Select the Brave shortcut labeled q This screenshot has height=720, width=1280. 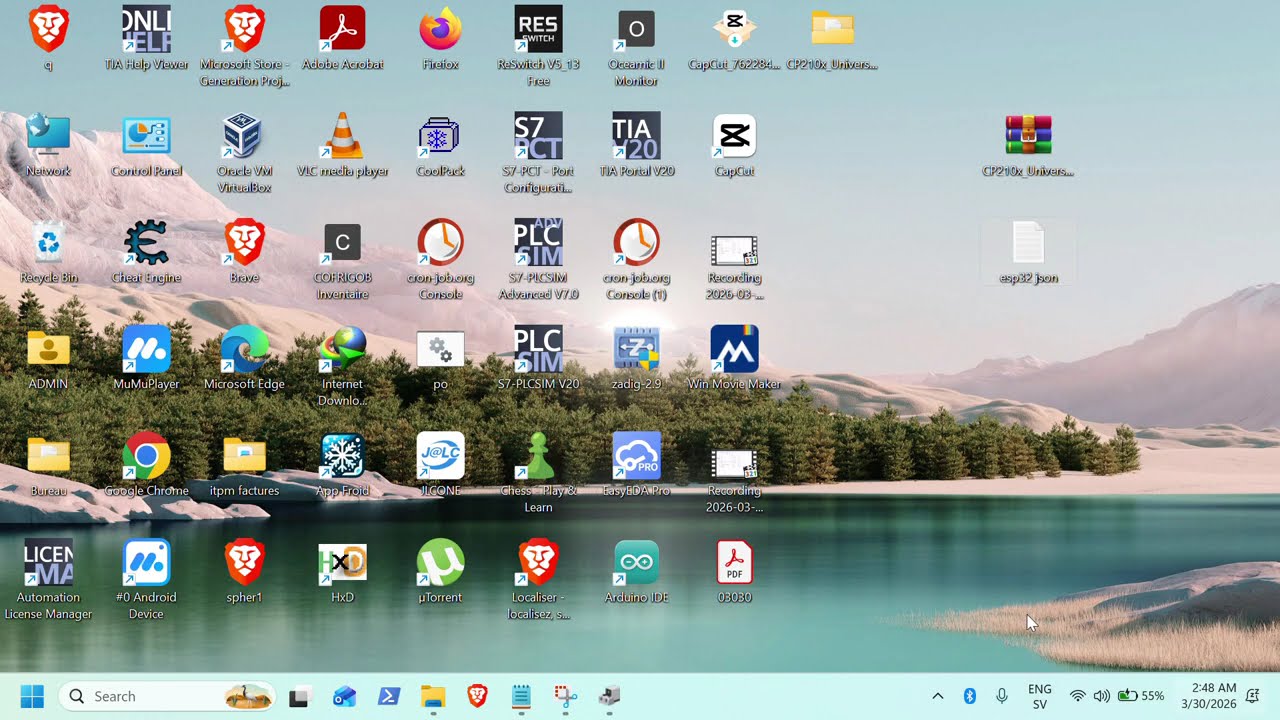pyautogui.click(x=48, y=38)
